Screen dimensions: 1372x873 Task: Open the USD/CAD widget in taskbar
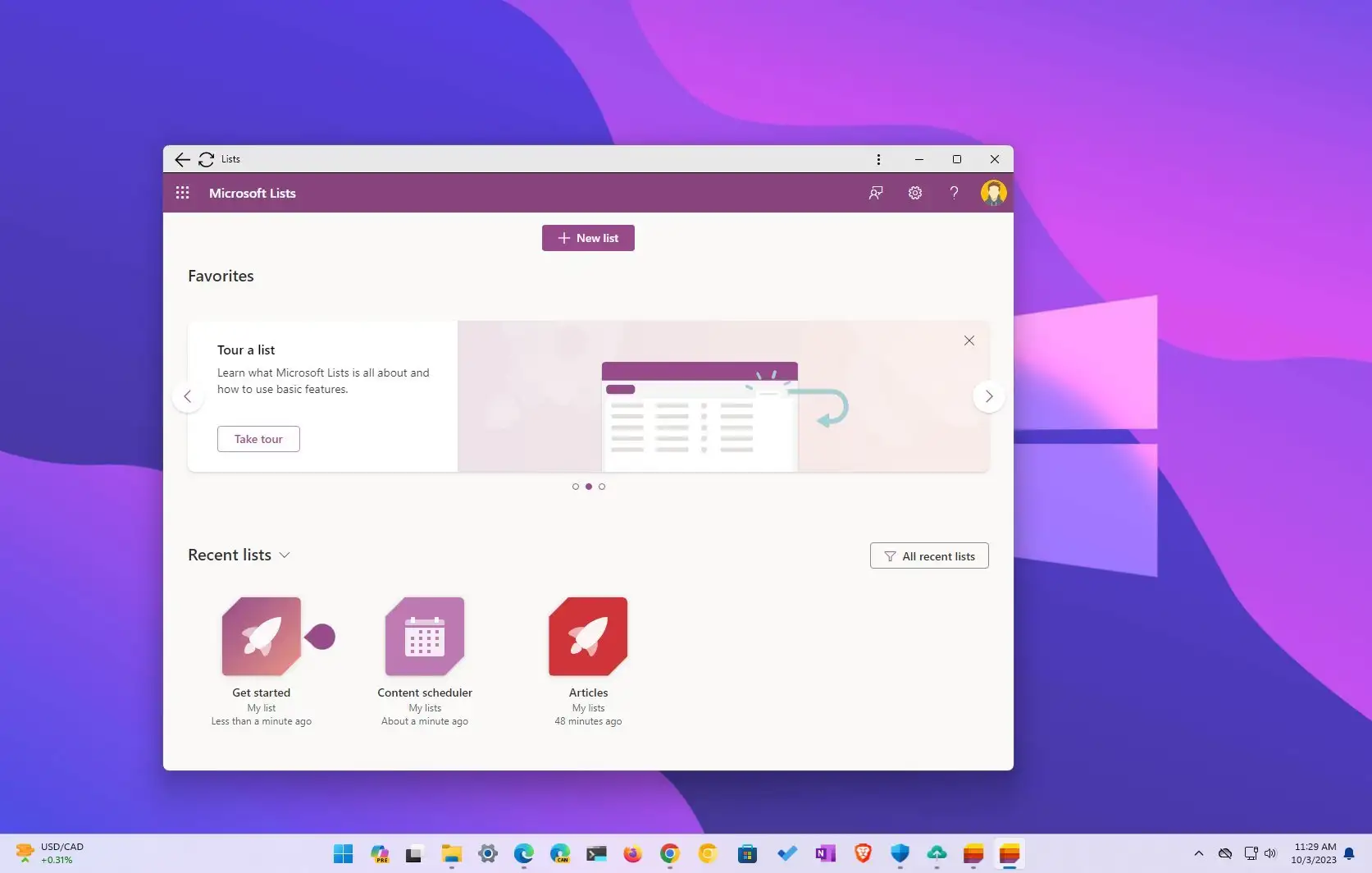(50, 853)
